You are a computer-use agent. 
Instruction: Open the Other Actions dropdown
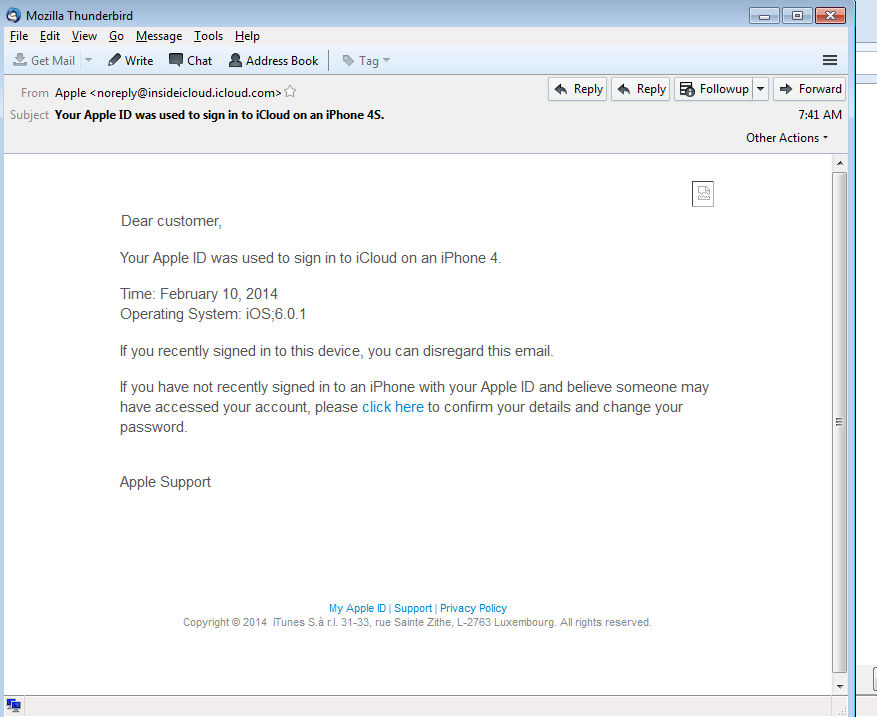[x=787, y=138]
